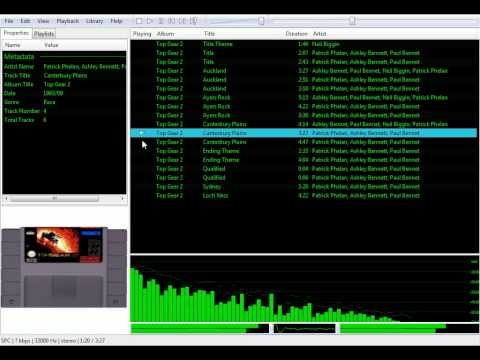Click the Play toolbar button
The height and width of the screenshot is (360, 480).
[150, 21]
